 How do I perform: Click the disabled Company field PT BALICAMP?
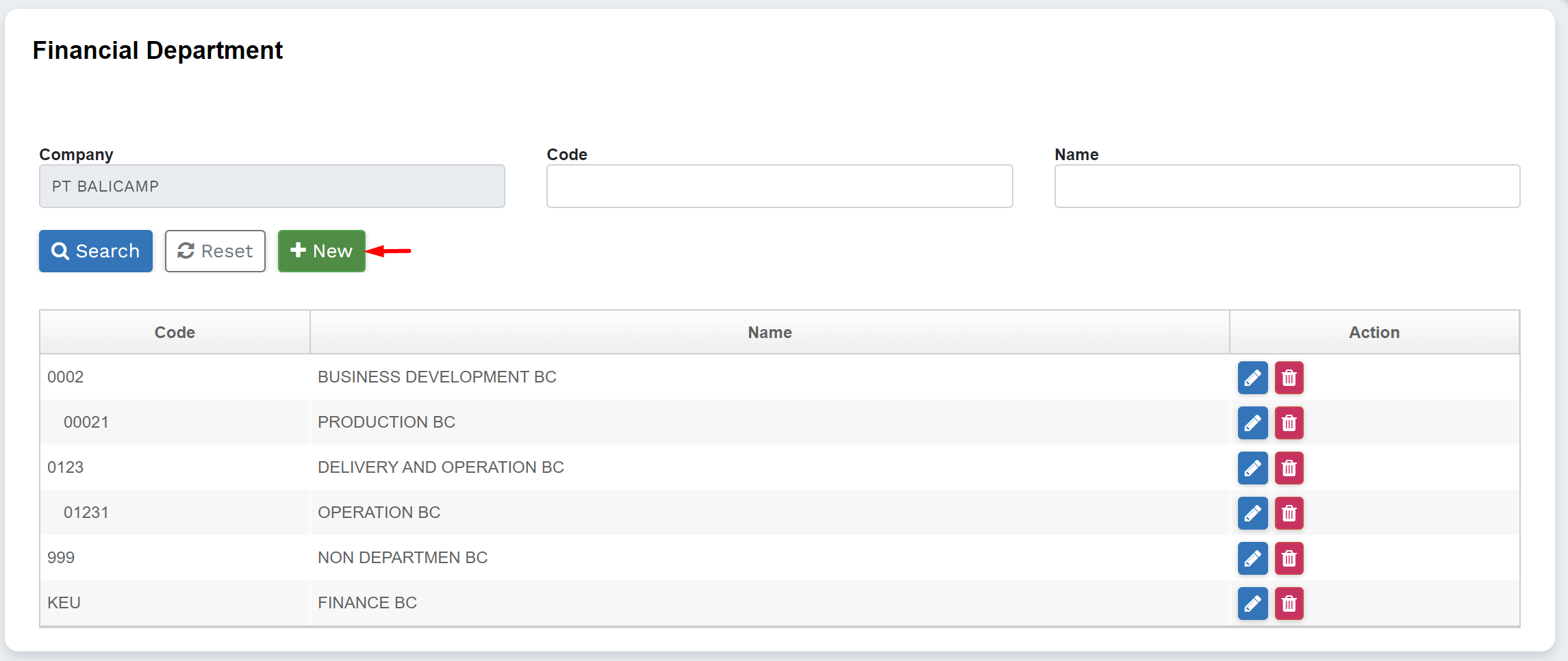272,186
